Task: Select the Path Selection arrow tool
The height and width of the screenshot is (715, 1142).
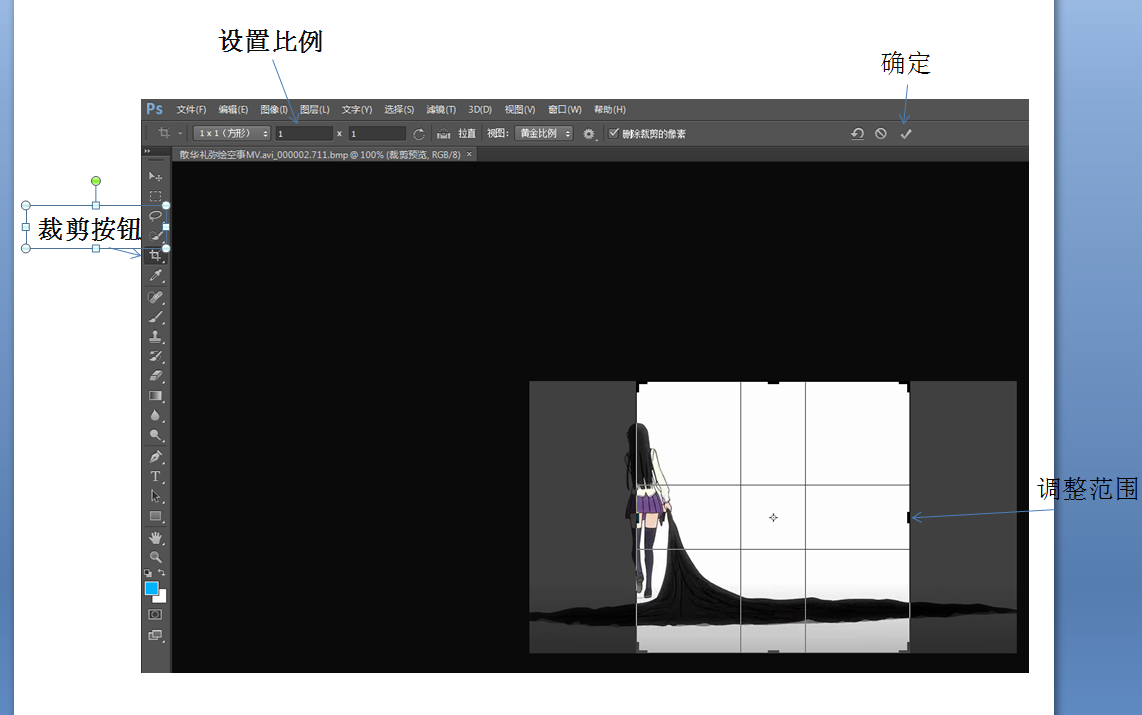Action: 155,496
